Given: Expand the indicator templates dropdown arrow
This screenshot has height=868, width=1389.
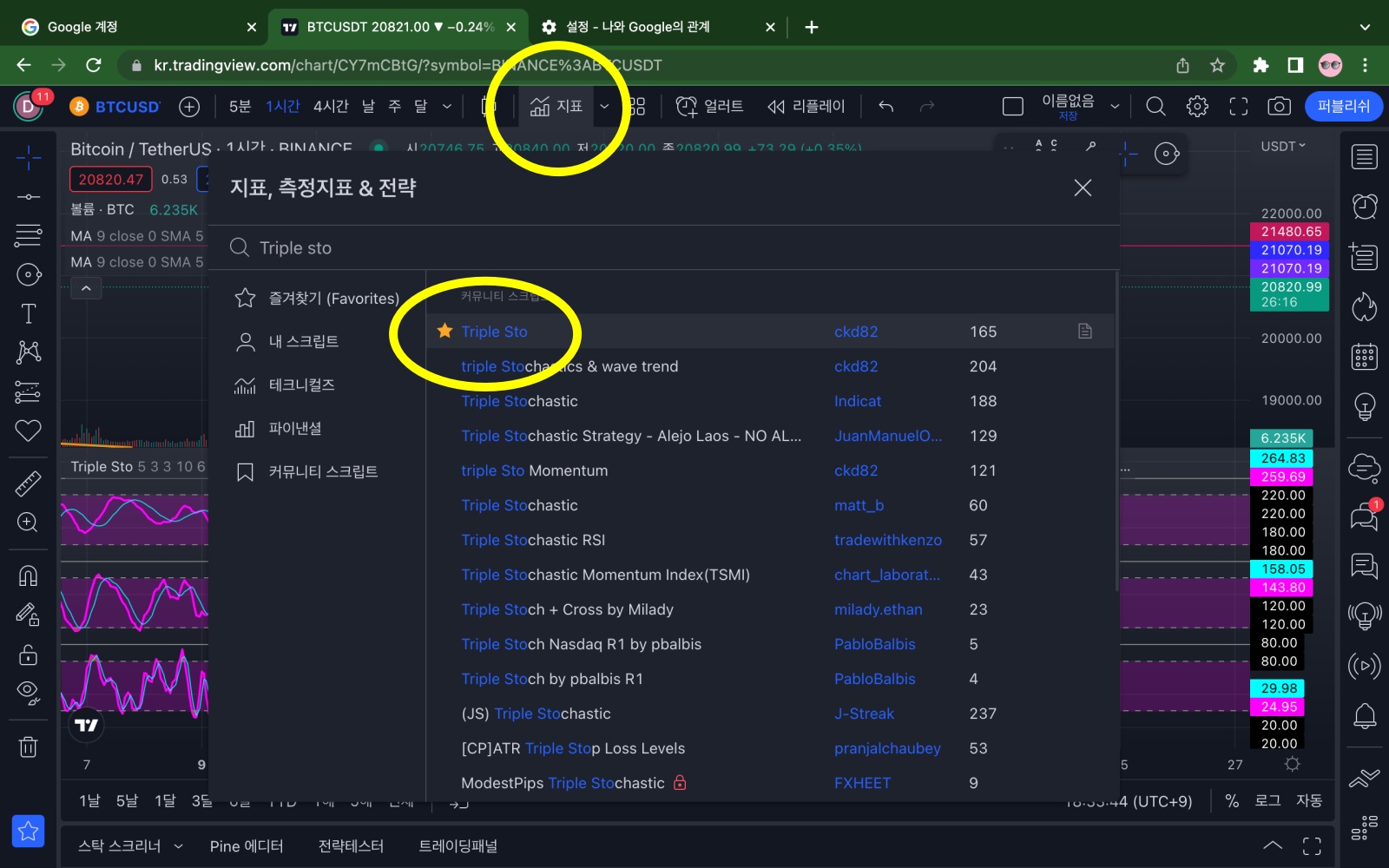Looking at the screenshot, I should [x=604, y=106].
